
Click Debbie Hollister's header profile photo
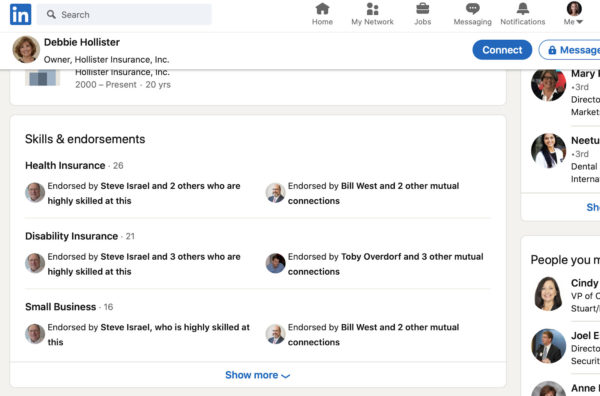pos(26,50)
